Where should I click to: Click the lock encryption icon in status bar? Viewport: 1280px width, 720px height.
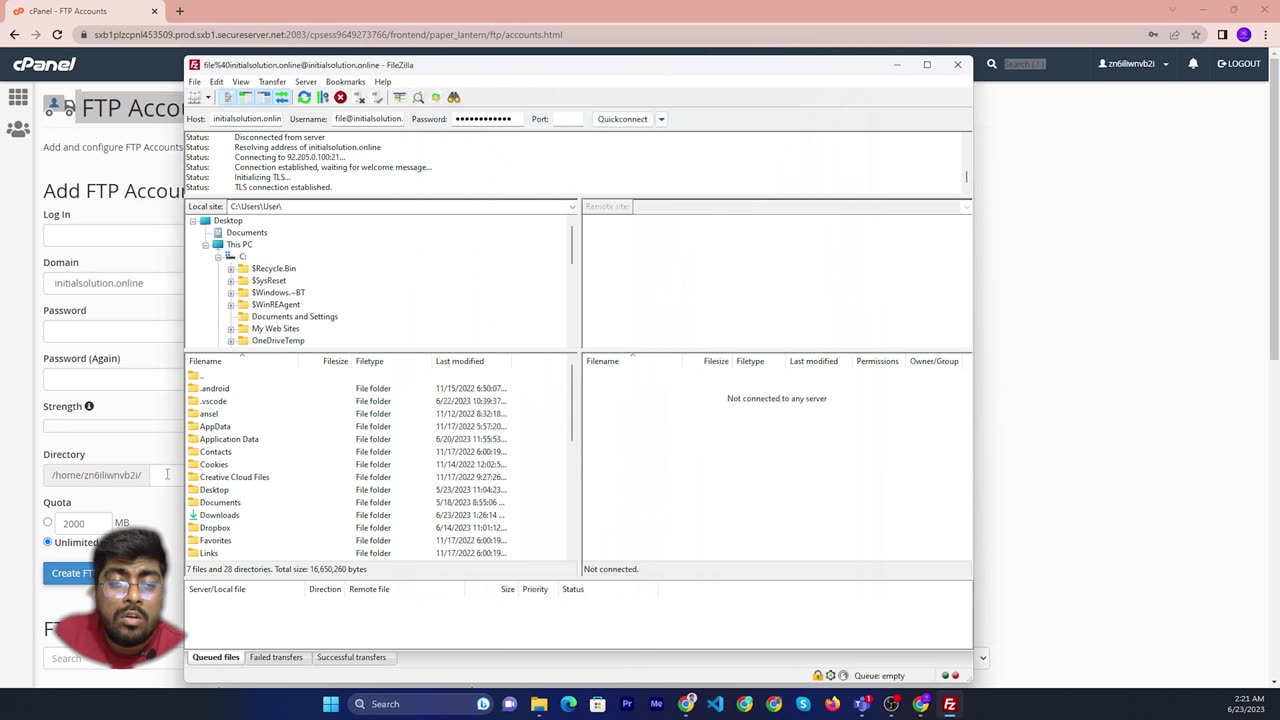[818, 676]
